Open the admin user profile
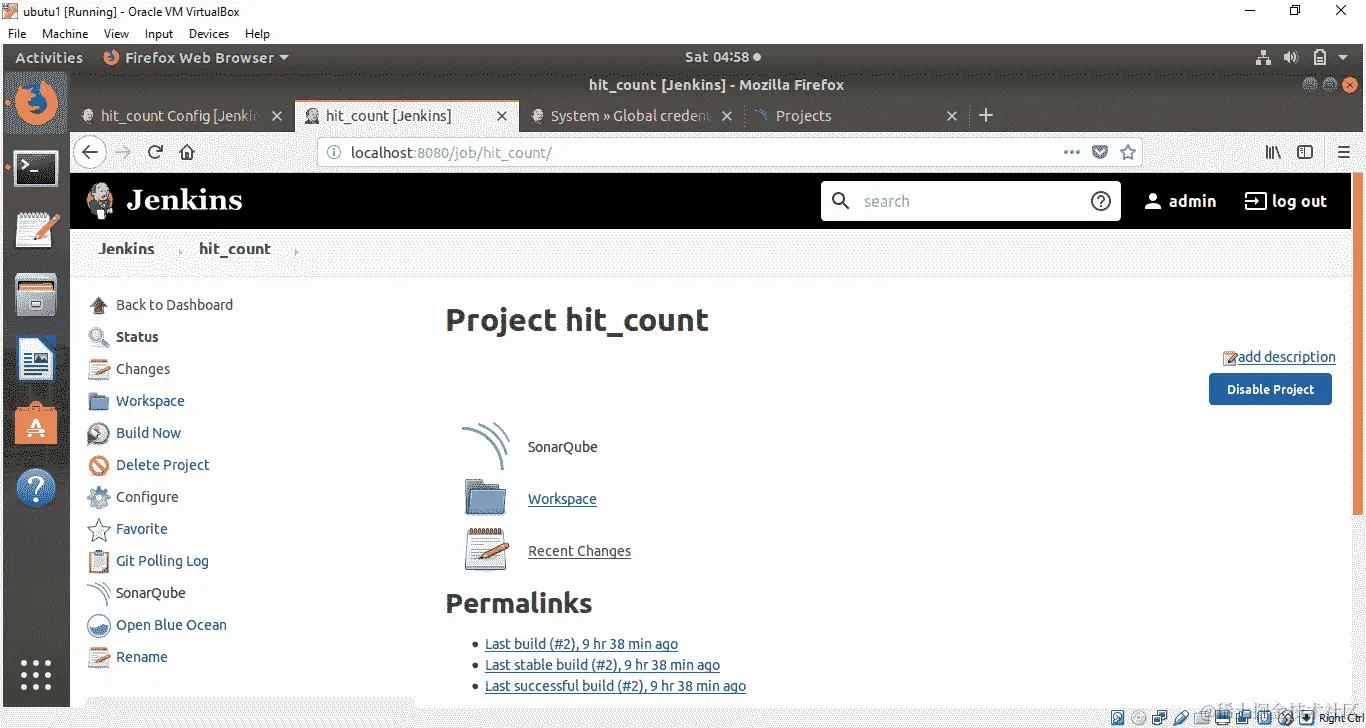Viewport: 1366px width, 728px height. pos(1180,201)
